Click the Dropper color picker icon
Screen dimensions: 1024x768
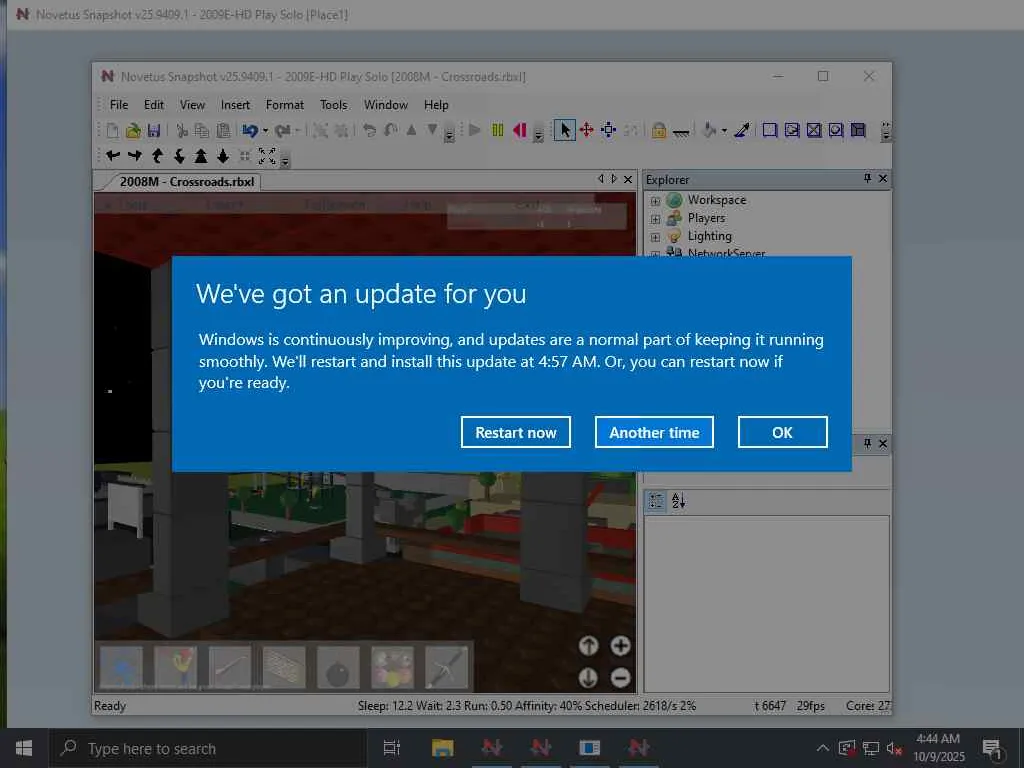(742, 131)
